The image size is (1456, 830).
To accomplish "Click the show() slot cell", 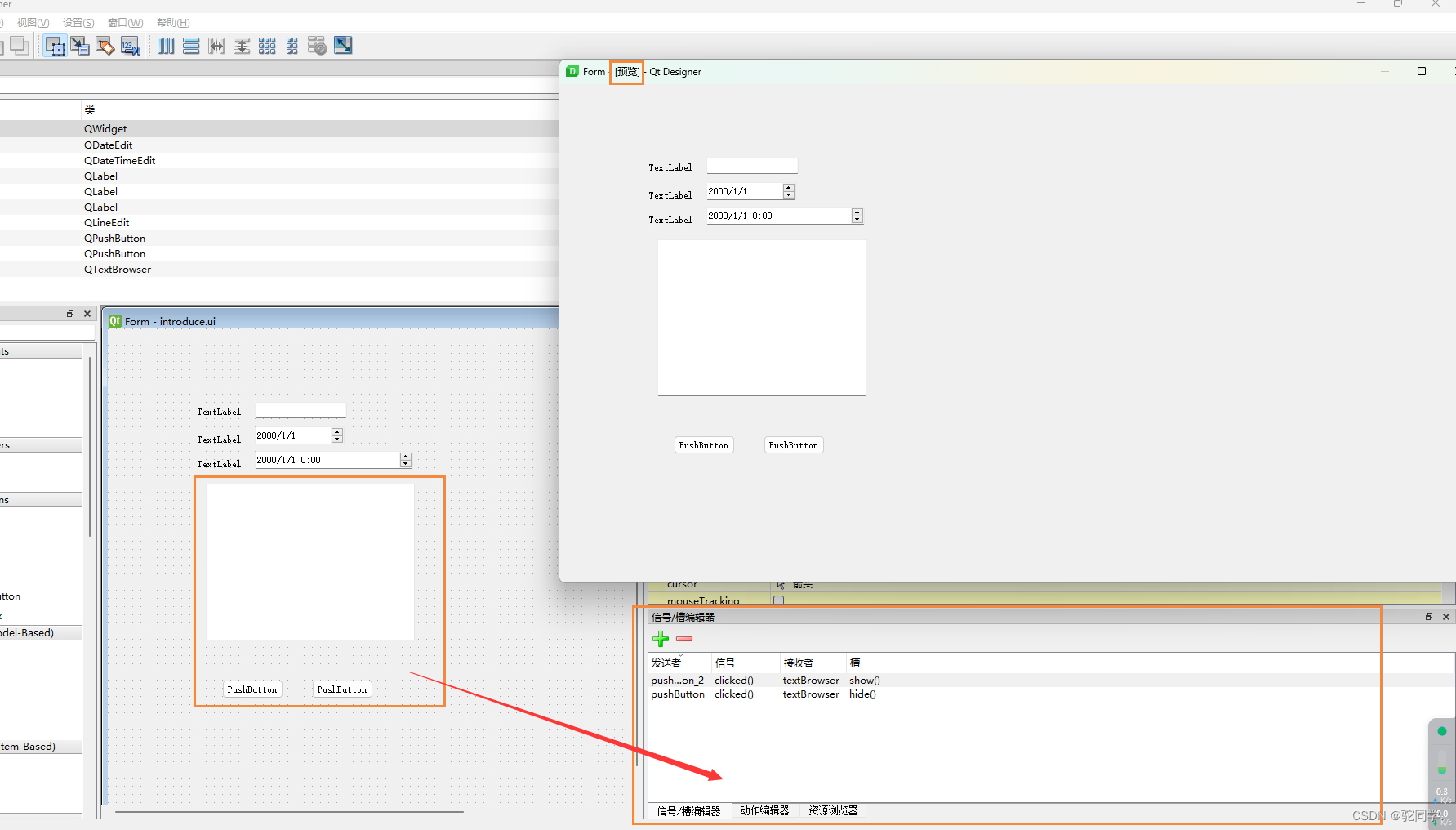I will (x=865, y=681).
